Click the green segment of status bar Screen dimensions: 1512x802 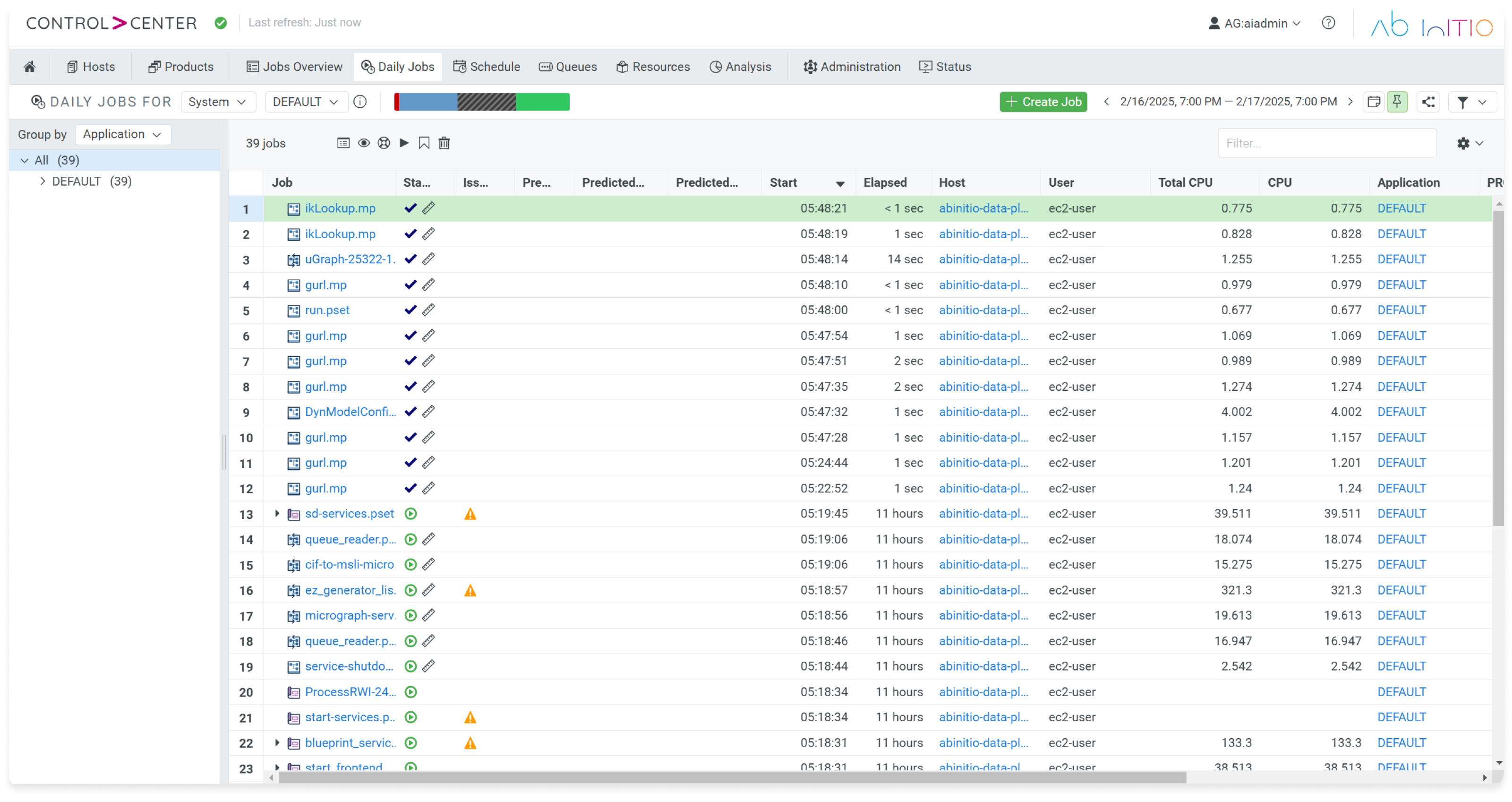coord(542,102)
